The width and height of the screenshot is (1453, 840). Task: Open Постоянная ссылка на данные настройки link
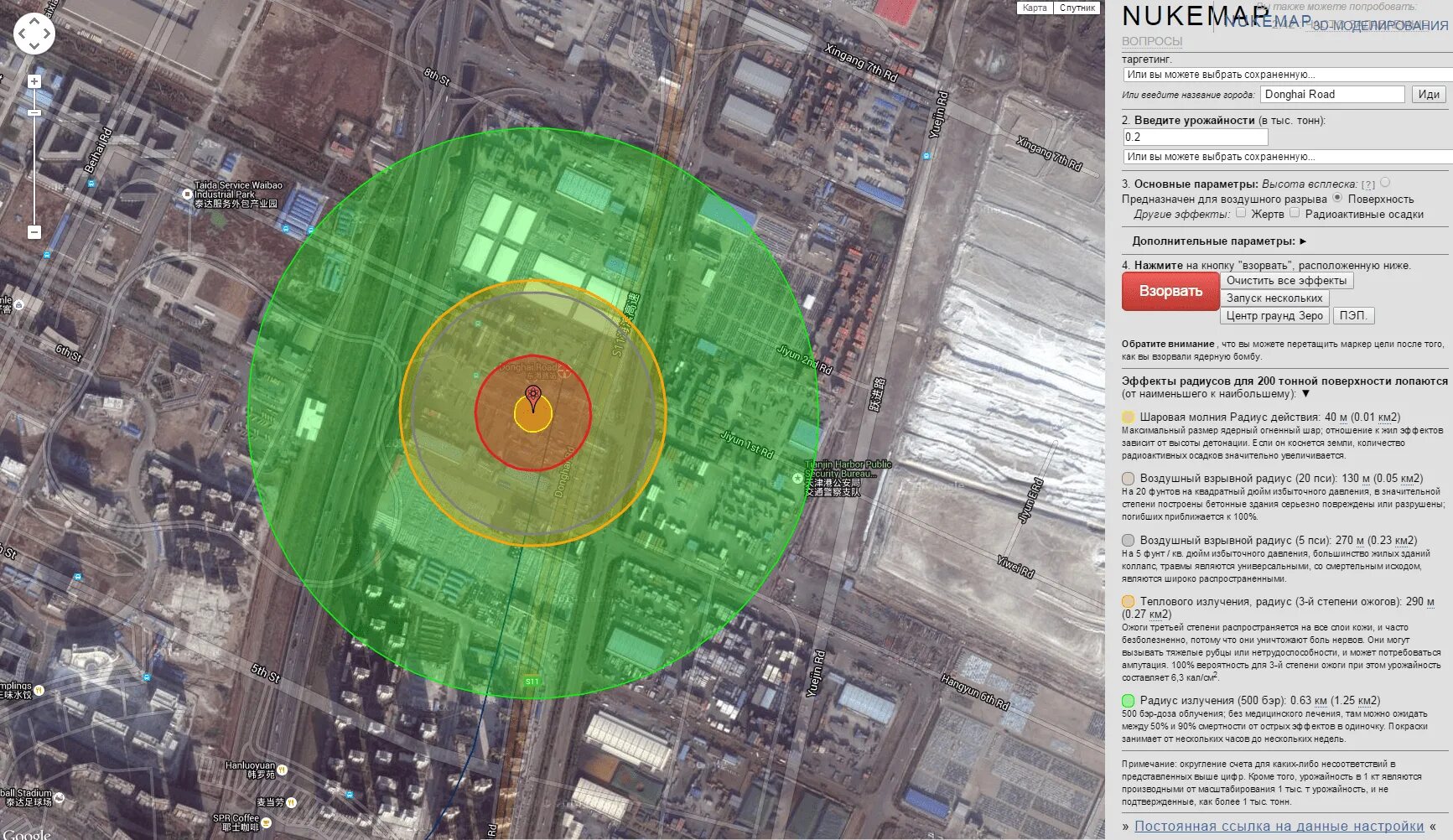coord(1279,827)
